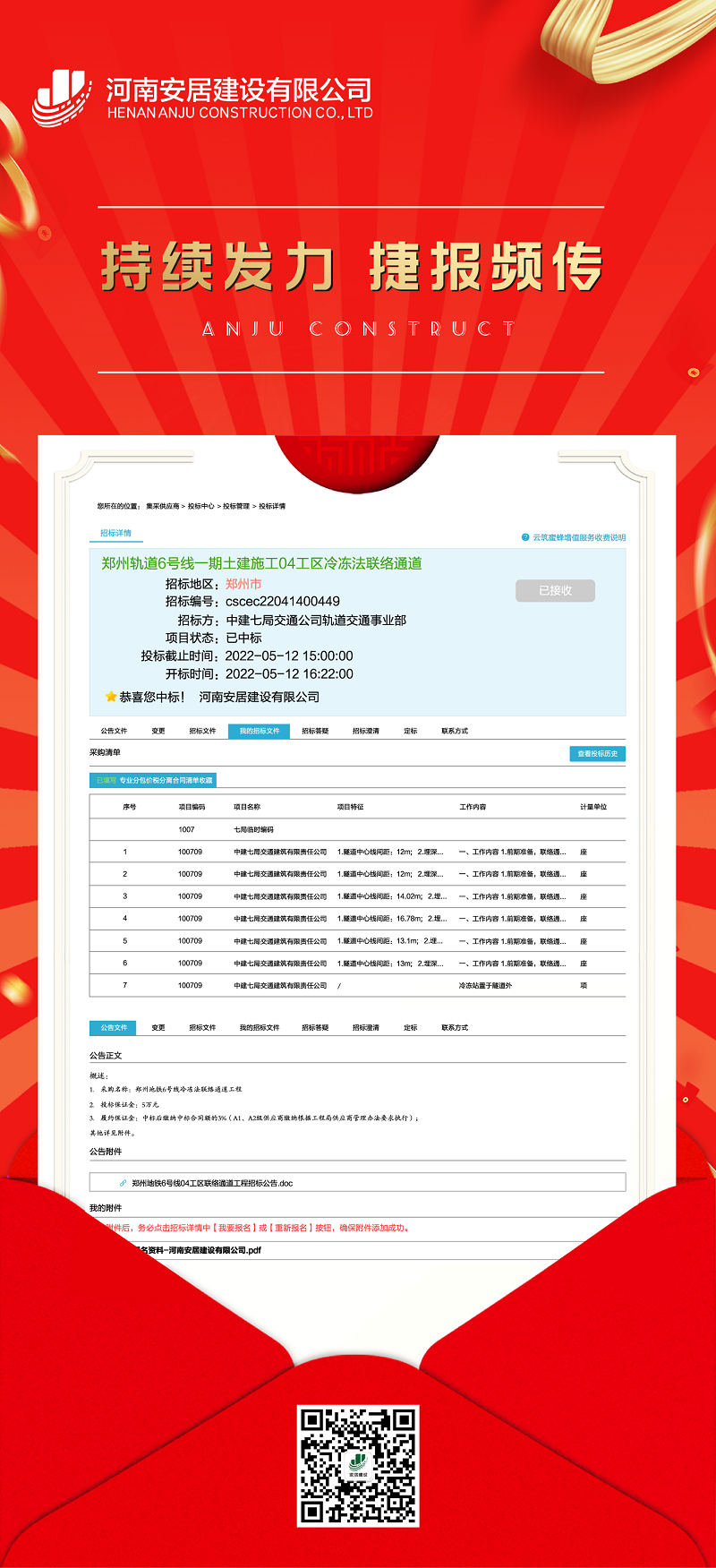
Task: Select 招标答疑 tab in upper tab bar
Action: (x=315, y=731)
